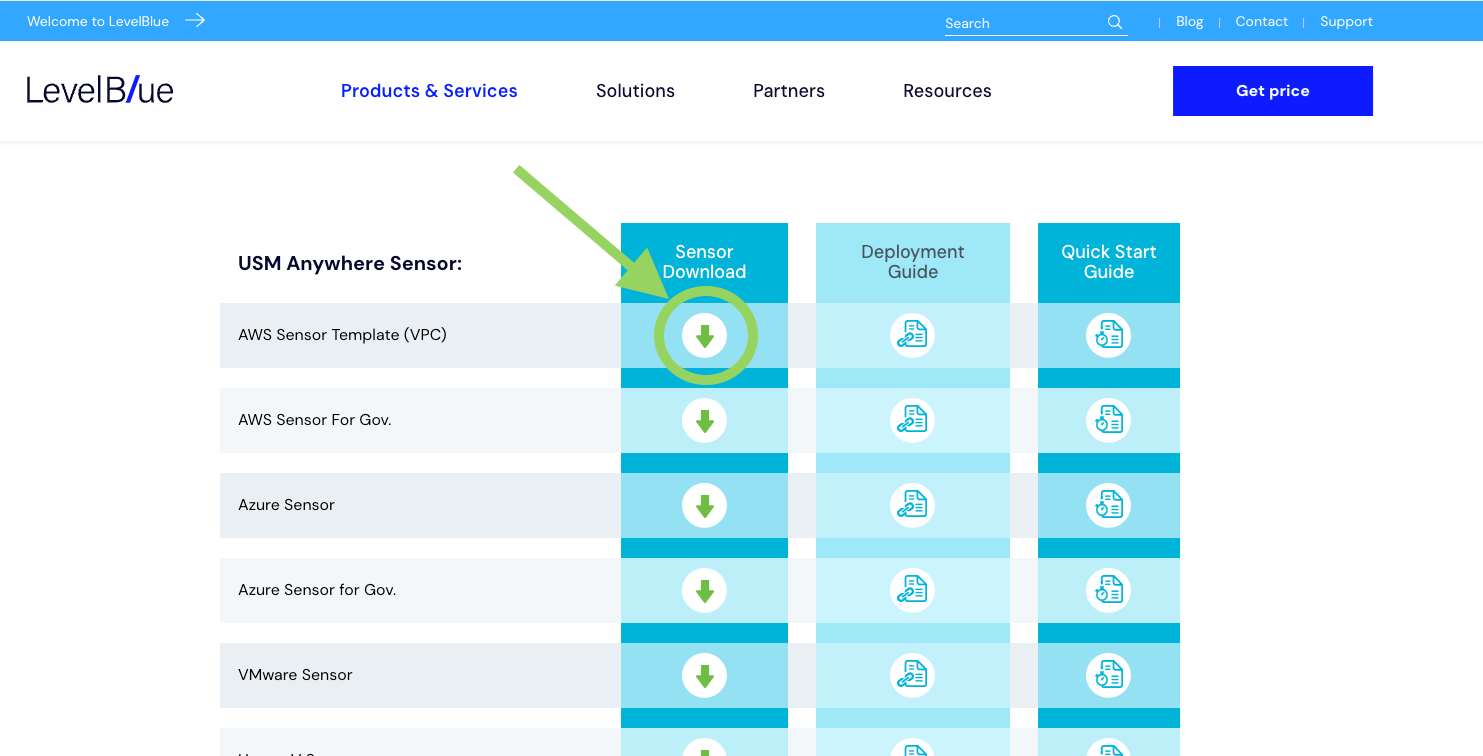1483x756 pixels.
Task: Click the Sensor Download column header
Action: (704, 262)
